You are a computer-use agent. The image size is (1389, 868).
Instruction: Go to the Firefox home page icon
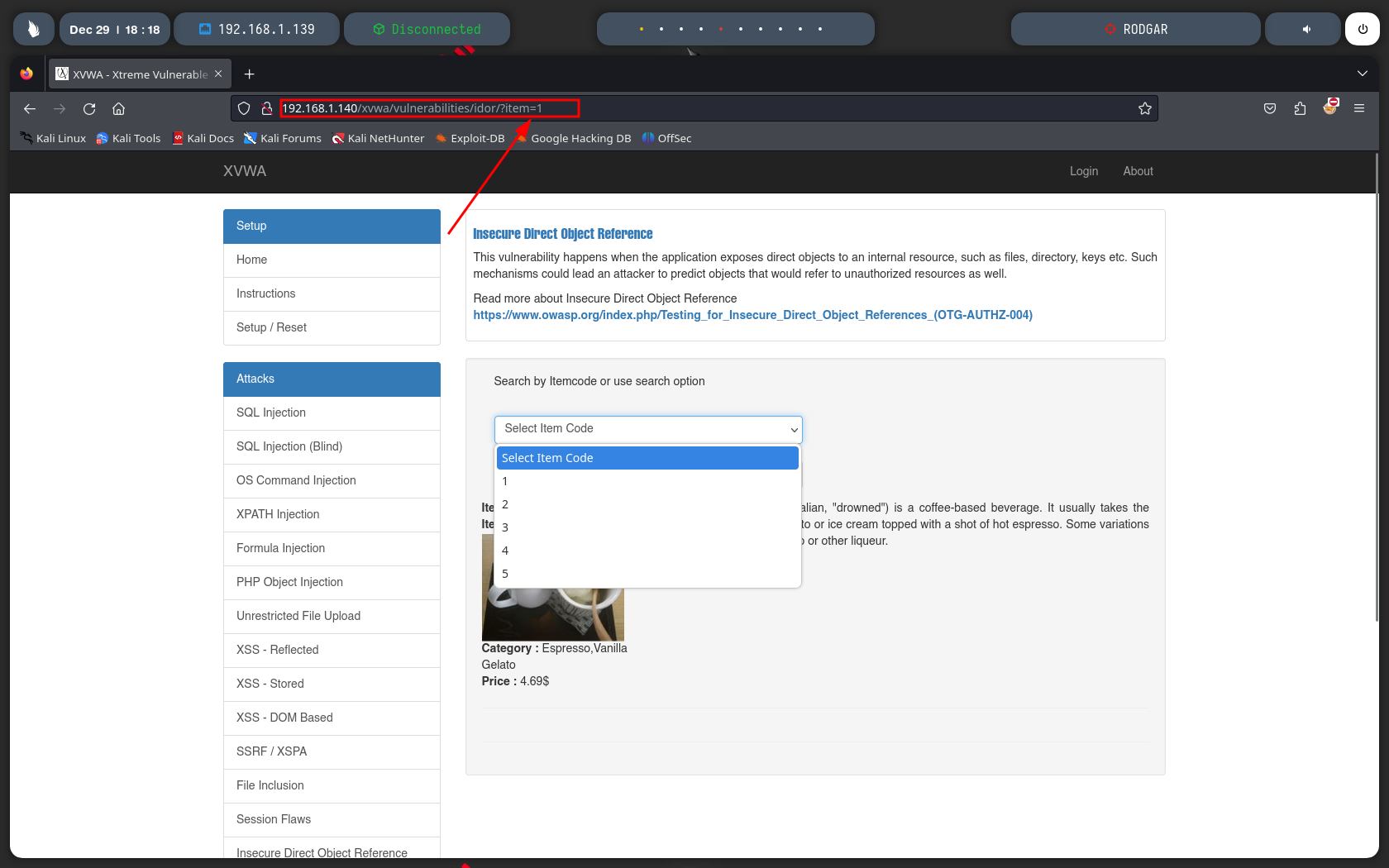coord(119,109)
